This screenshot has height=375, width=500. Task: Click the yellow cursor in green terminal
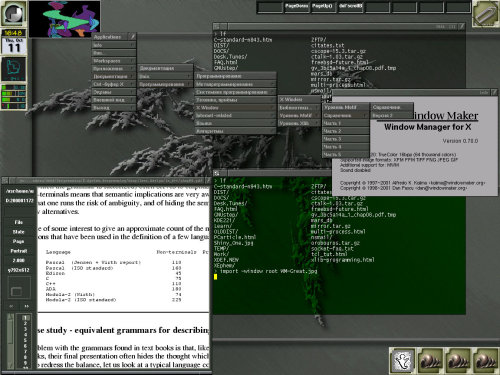(x=215, y=277)
